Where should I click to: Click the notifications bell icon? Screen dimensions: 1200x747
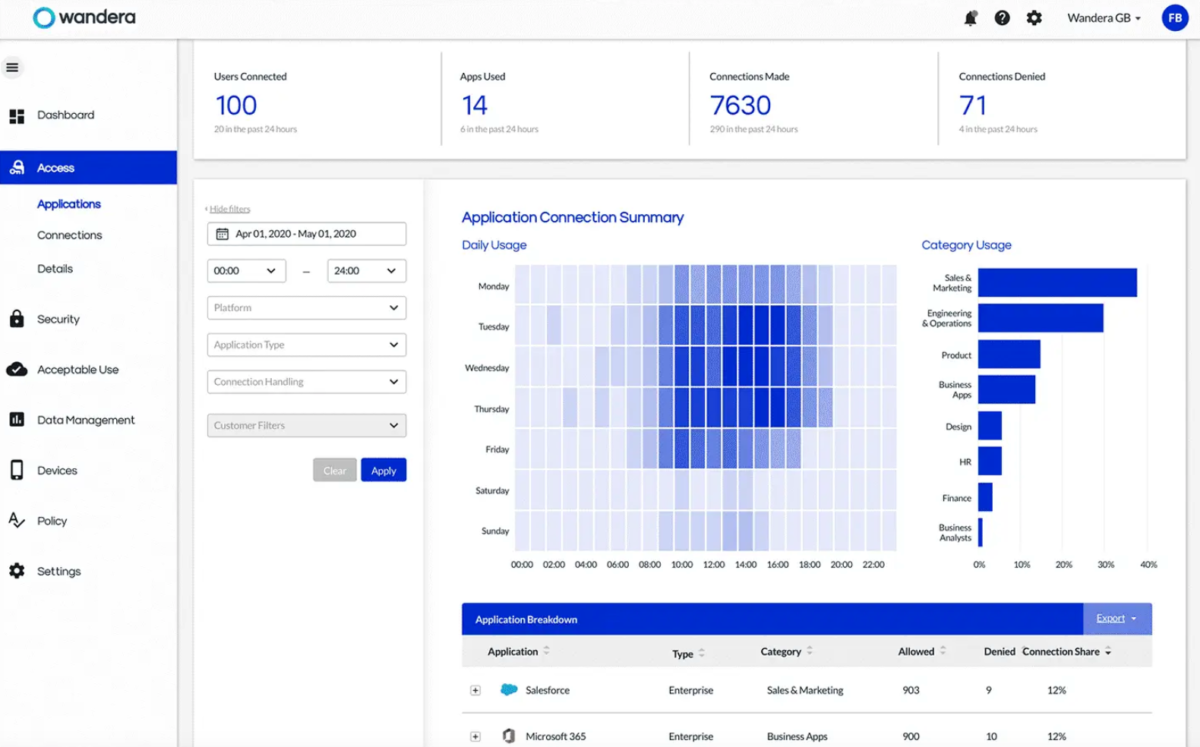coord(970,18)
